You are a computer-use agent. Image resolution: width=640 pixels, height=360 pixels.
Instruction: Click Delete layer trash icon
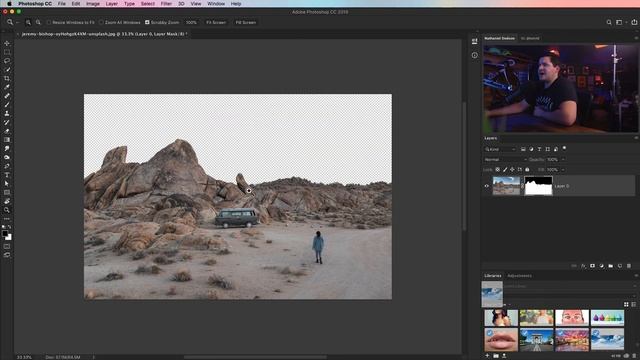tap(629, 266)
